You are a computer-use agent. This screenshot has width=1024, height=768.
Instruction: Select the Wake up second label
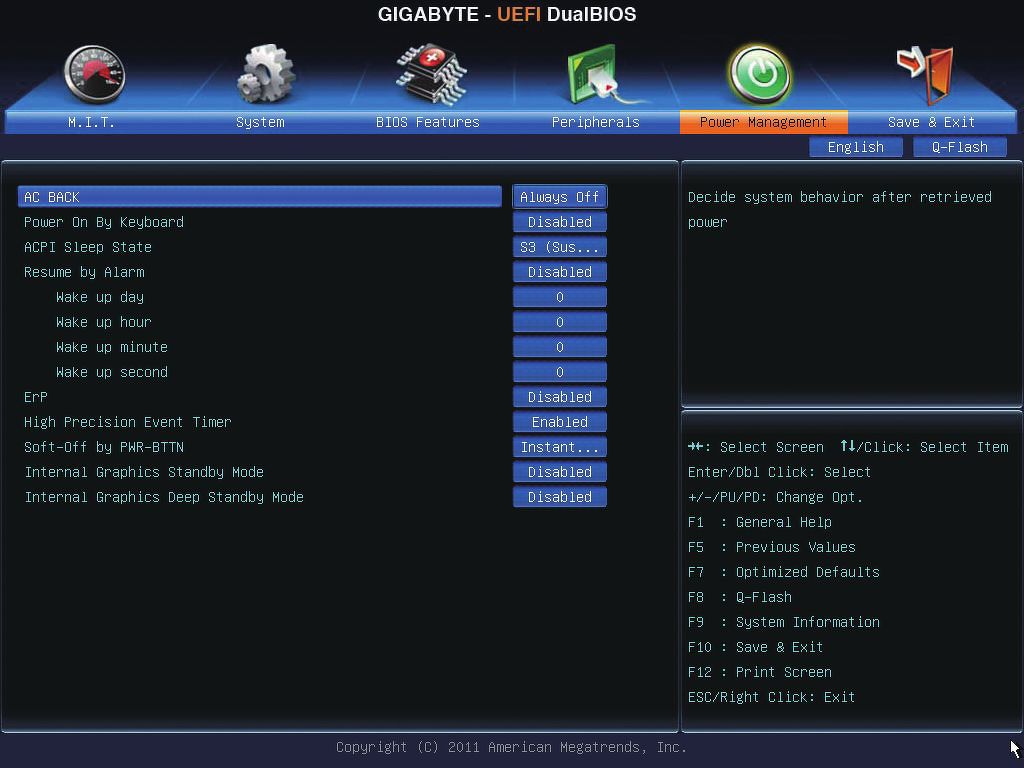112,372
